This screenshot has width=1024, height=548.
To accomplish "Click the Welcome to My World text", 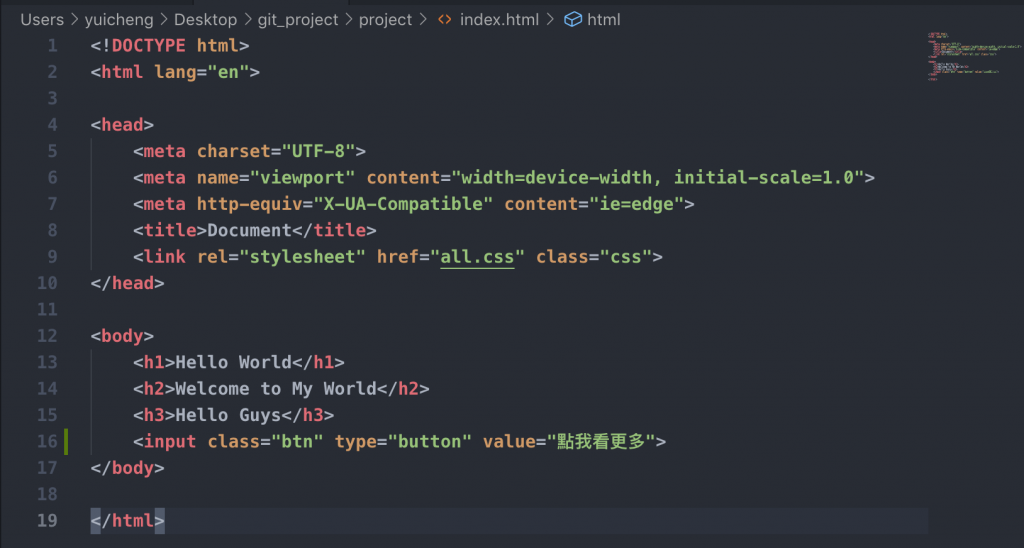I will 276,389.
